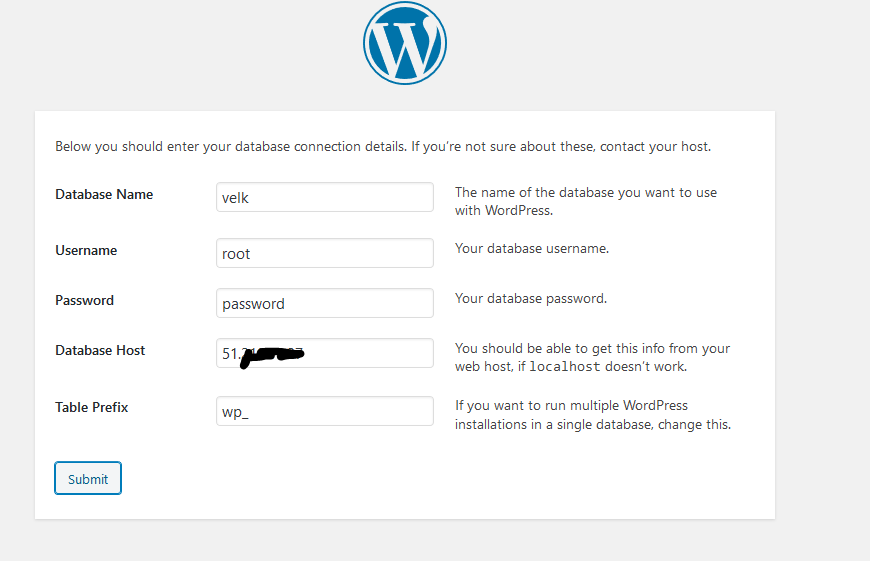Click into the Username field containing root
This screenshot has height=561, width=870.
pos(324,253)
